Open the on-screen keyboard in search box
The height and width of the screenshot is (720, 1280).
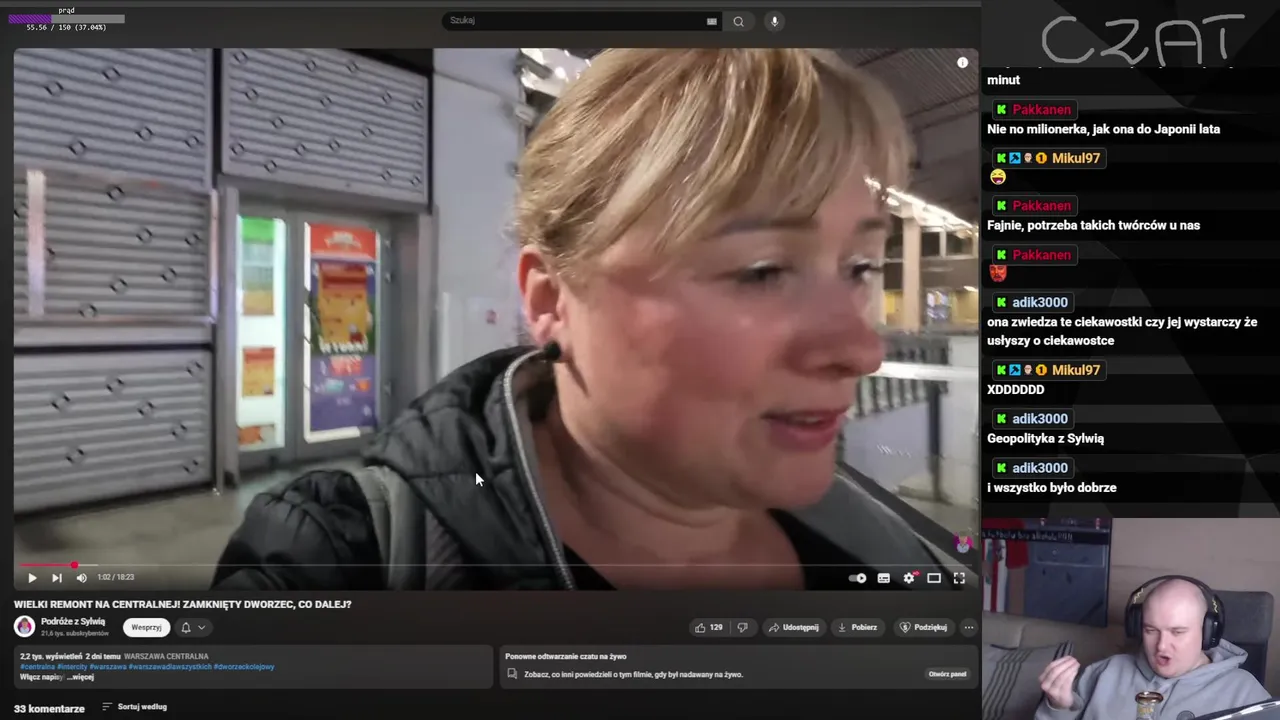[x=712, y=21]
